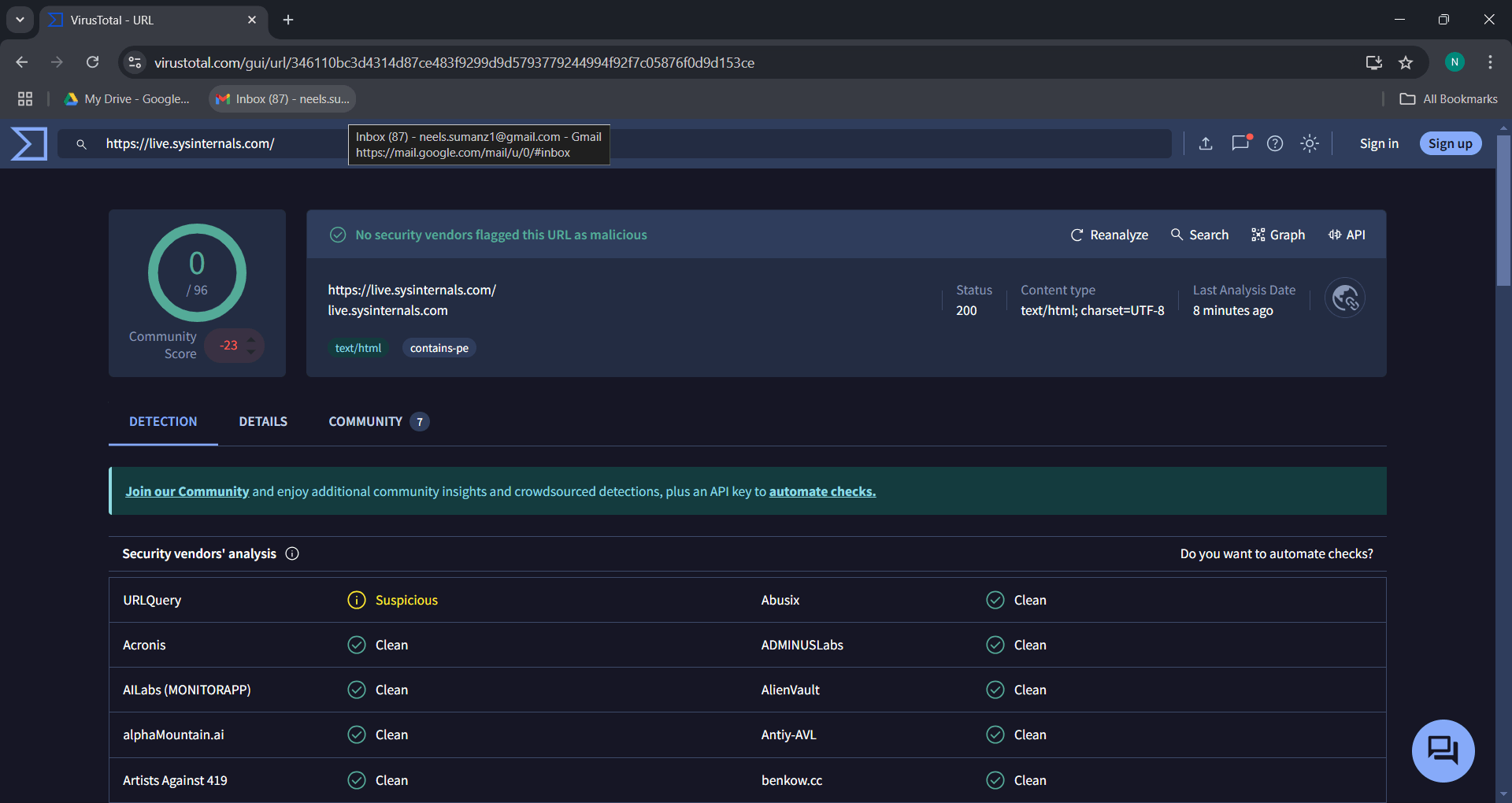Open the notifications comment icon

[x=1240, y=143]
